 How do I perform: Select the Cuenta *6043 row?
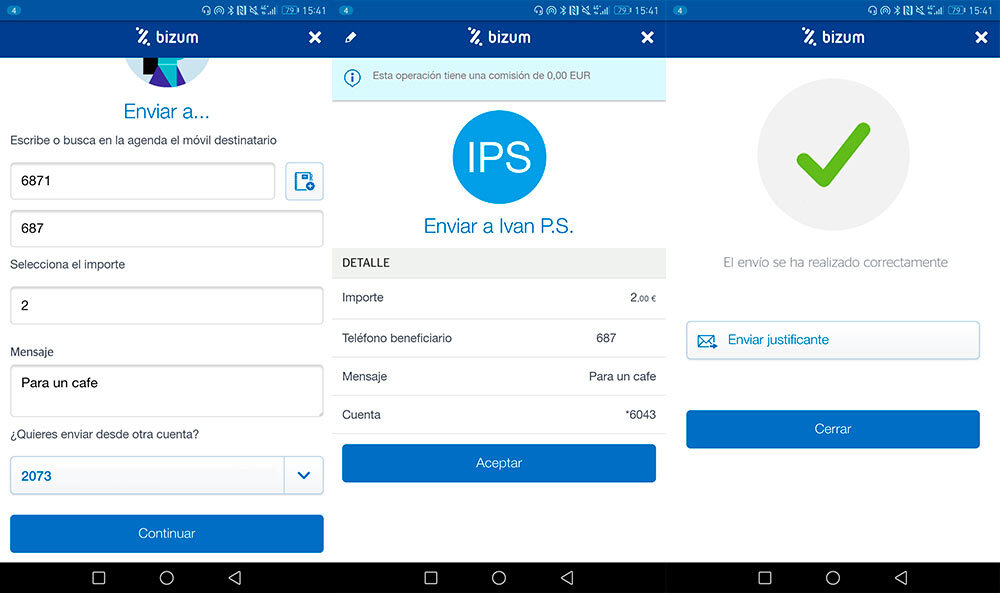499,414
